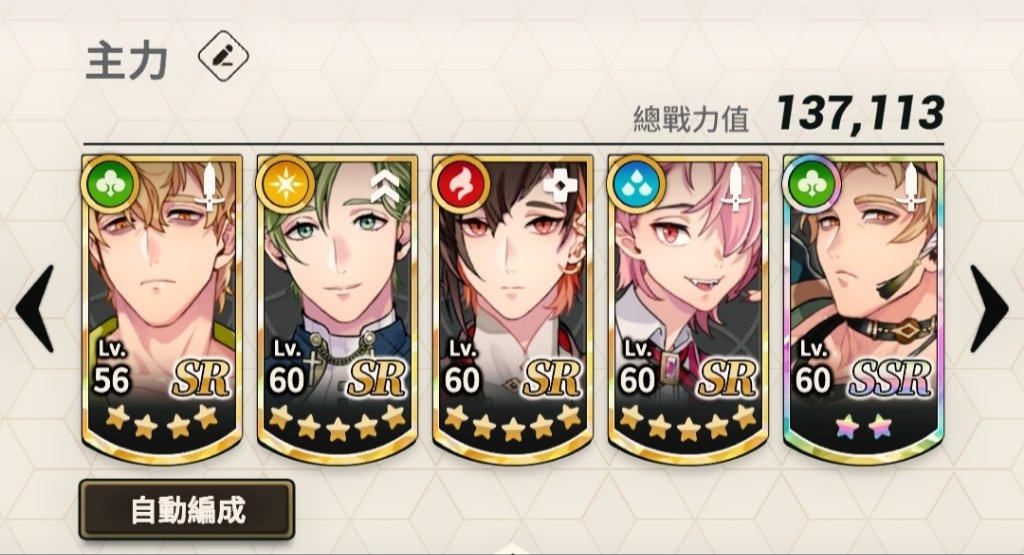This screenshot has height=555, width=1024.
Task: Tap the 主力 team name label
Action: tap(127, 61)
